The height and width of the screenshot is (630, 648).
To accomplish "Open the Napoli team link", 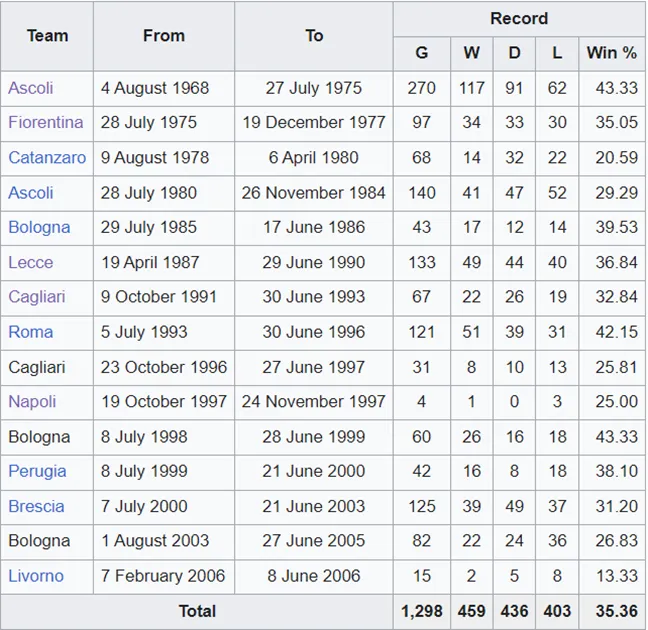I will tap(32, 402).
